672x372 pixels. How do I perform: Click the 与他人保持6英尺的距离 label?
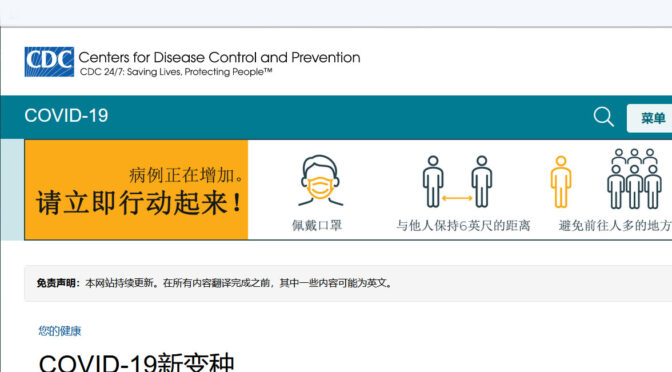point(463,225)
